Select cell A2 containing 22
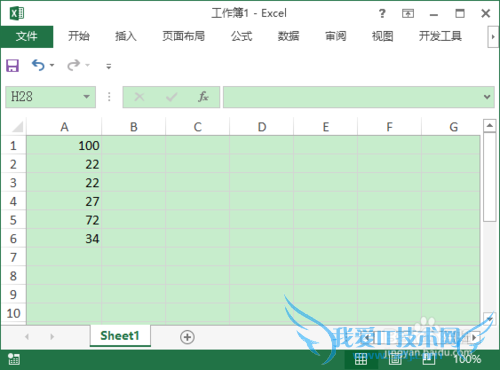Screen dimensions: 500x370 [x=64, y=164]
